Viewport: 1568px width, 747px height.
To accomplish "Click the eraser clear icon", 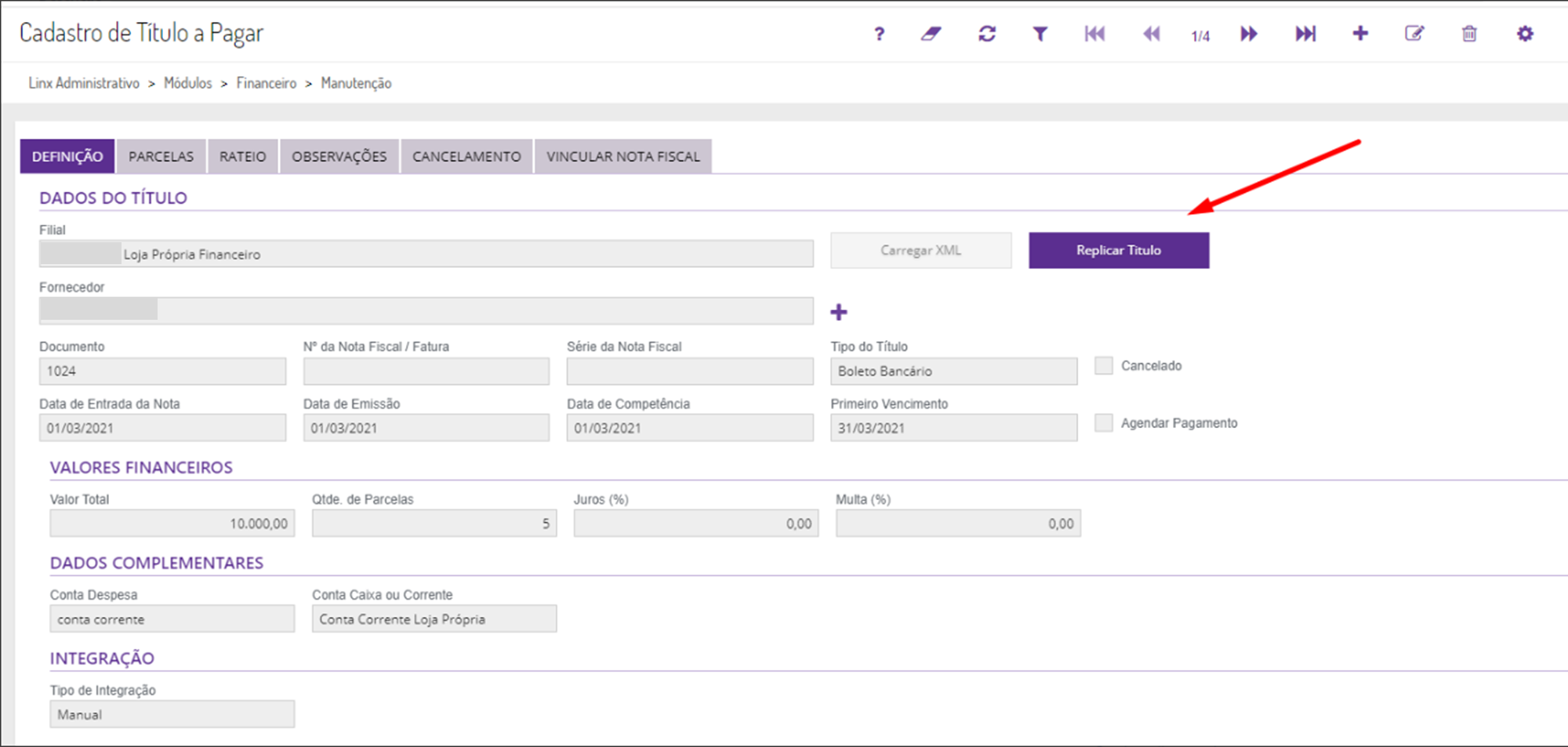I will pos(931,34).
